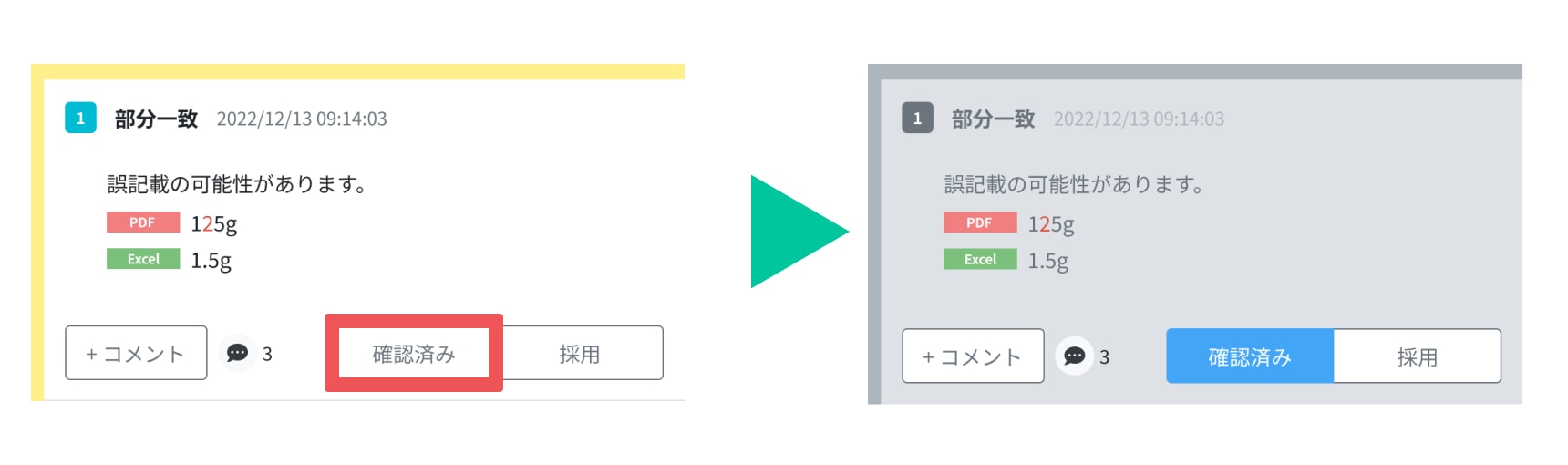1568x465 pixels.
Task: Select 採用 in the left card
Action: (580, 353)
